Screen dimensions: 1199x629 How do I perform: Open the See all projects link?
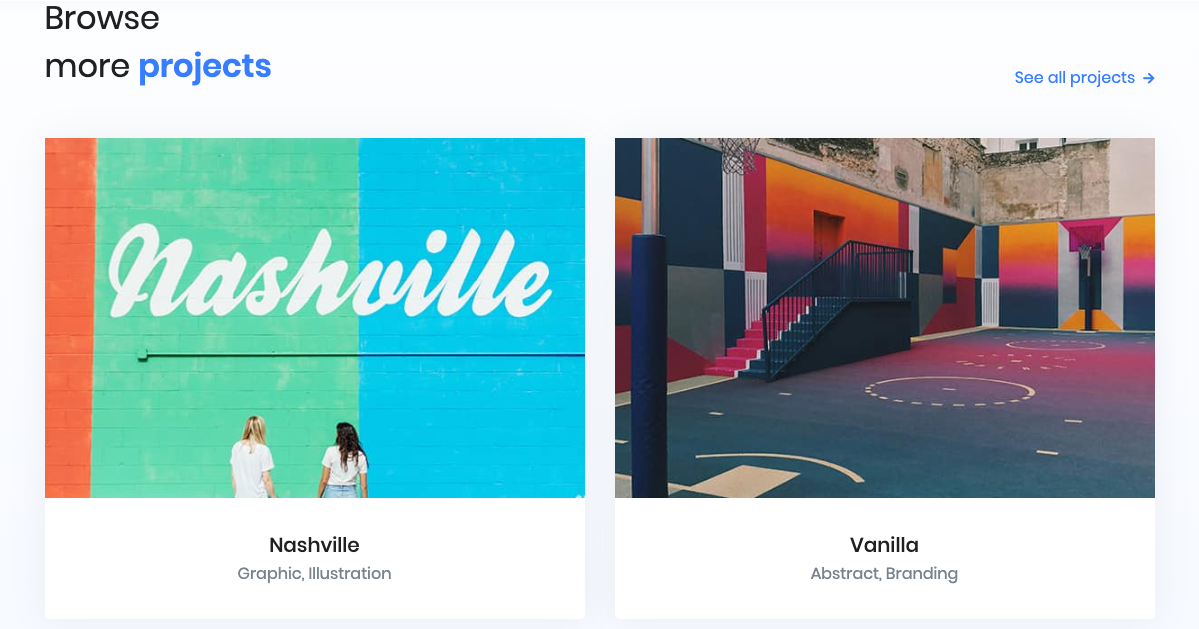(x=1084, y=78)
